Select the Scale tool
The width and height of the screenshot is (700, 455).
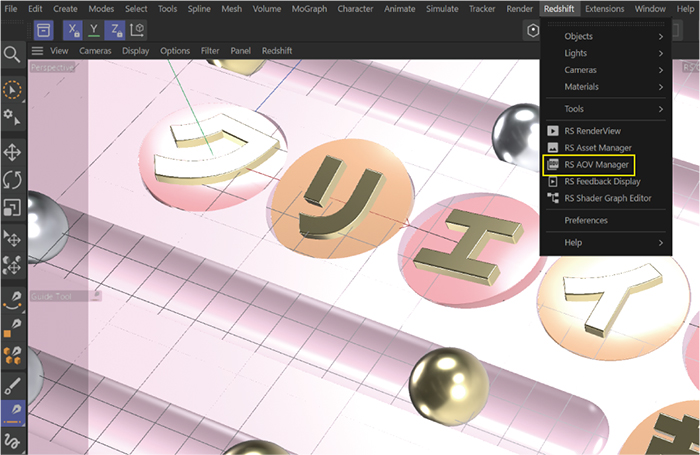click(13, 208)
